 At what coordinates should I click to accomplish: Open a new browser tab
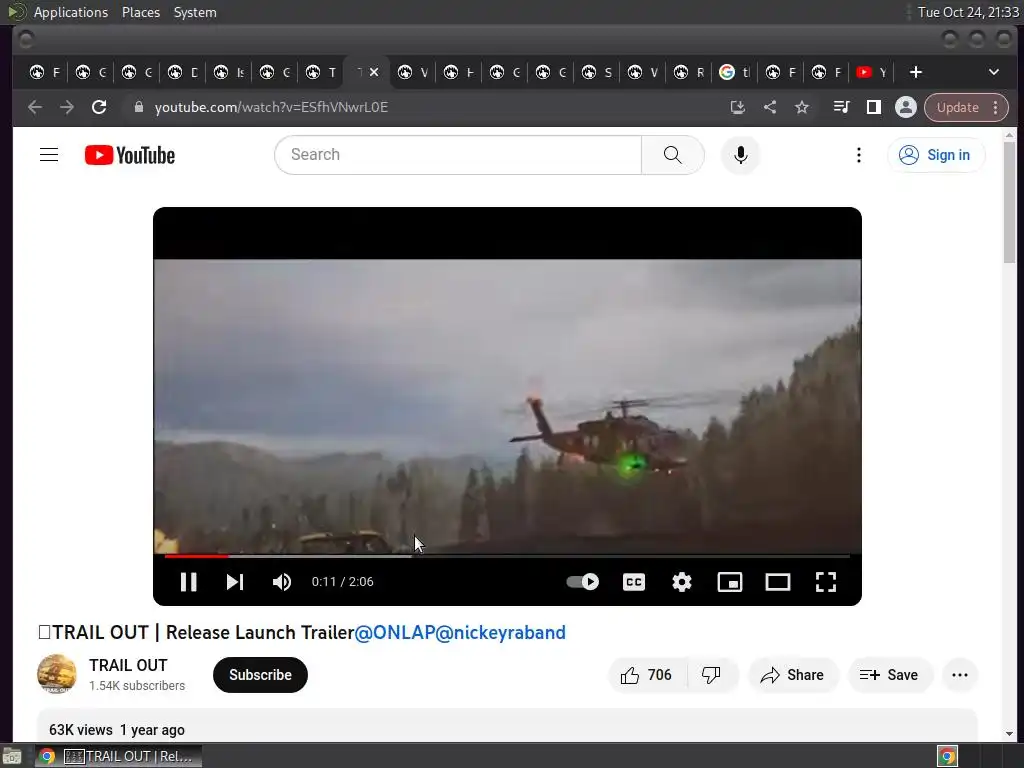(x=916, y=72)
